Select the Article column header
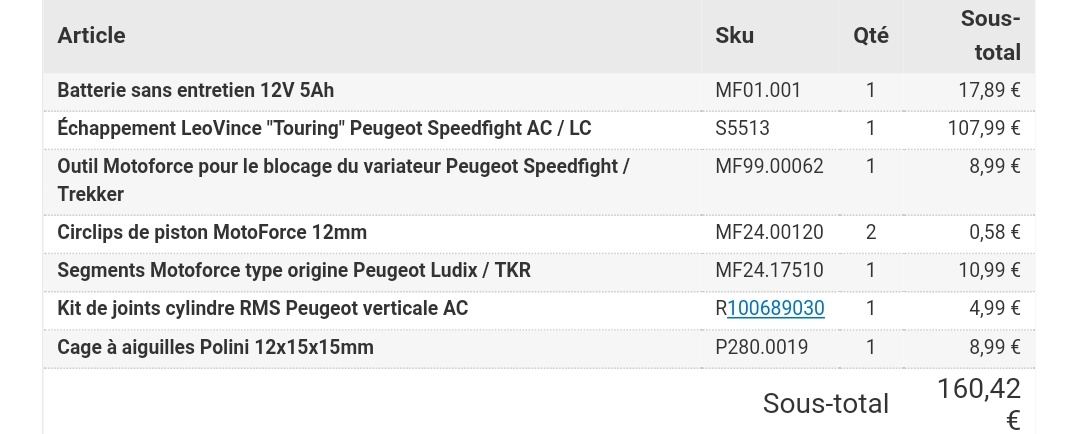 point(91,35)
